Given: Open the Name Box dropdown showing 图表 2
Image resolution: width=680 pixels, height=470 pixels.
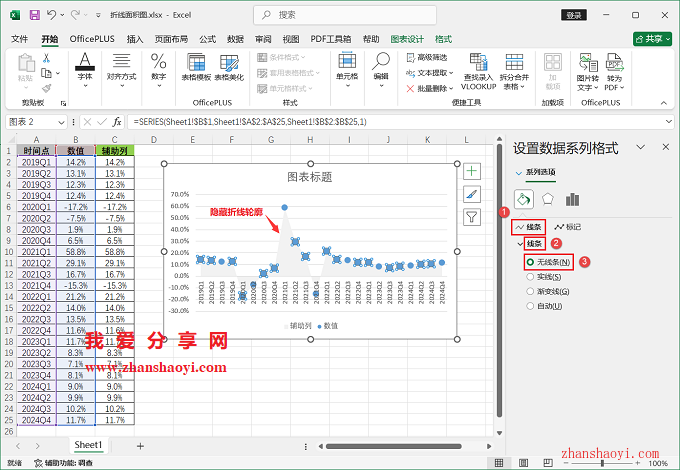Looking at the screenshot, I should tap(61, 122).
